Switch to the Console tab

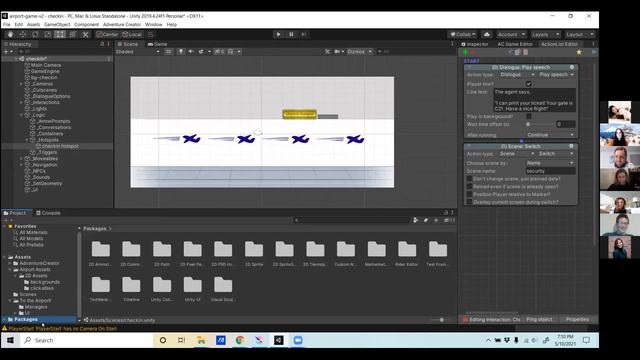click(x=48, y=213)
